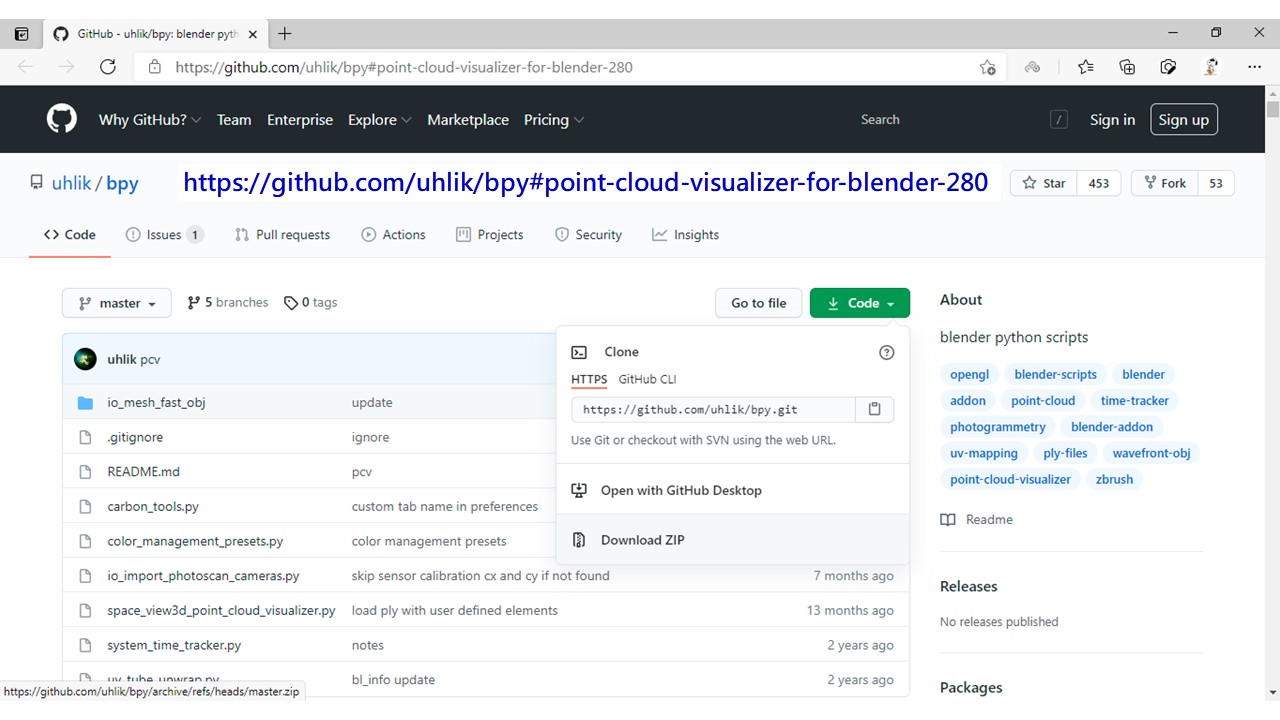Screen dimensions: 1280x720
Task: Switch to GitHub CLI clone option
Action: 647,379
